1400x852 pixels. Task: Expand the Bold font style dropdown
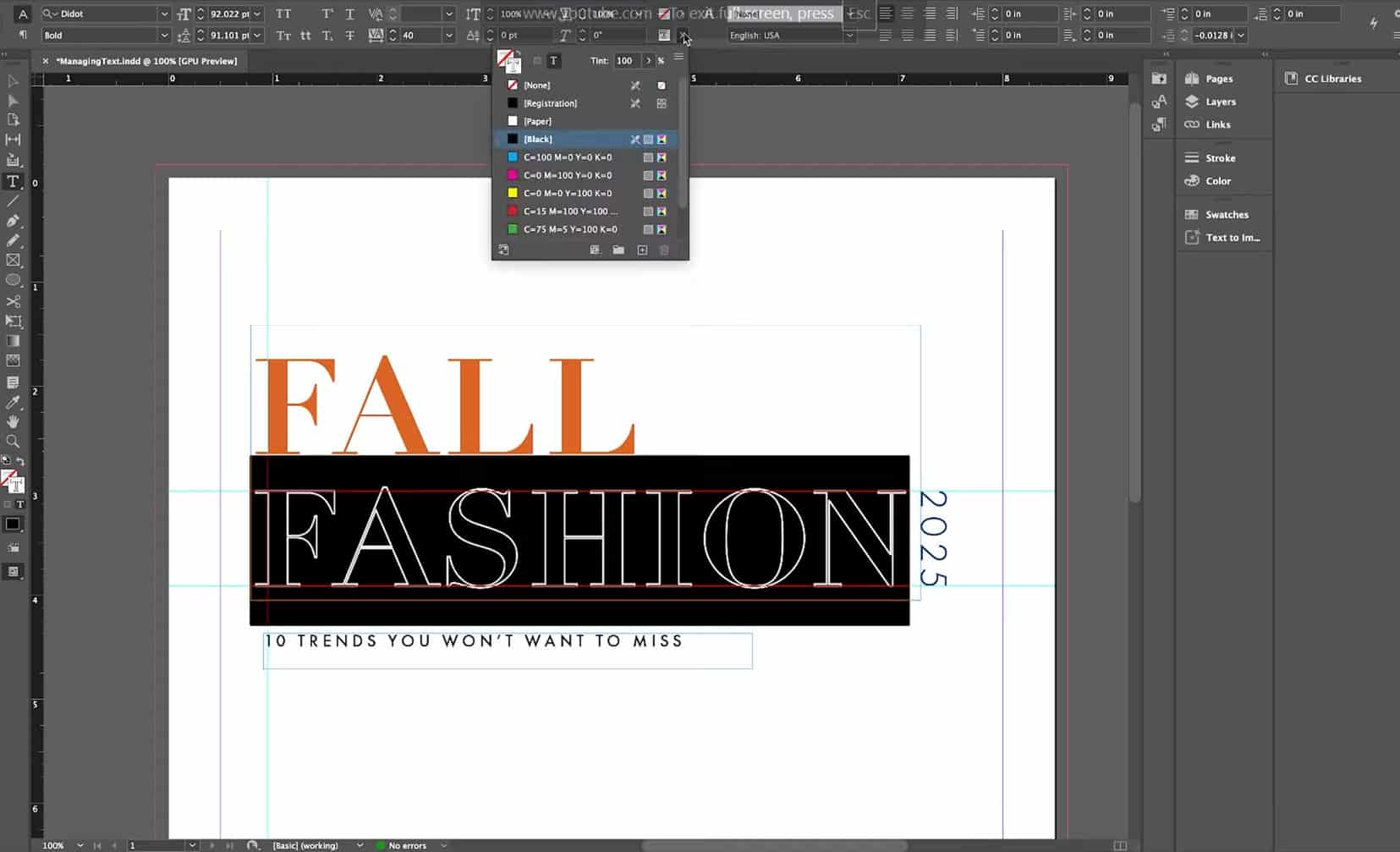164,36
